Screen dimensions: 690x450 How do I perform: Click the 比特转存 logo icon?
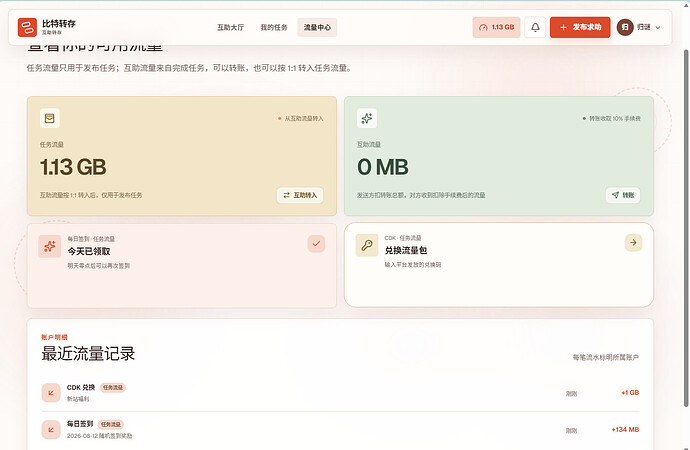click(x=27, y=27)
